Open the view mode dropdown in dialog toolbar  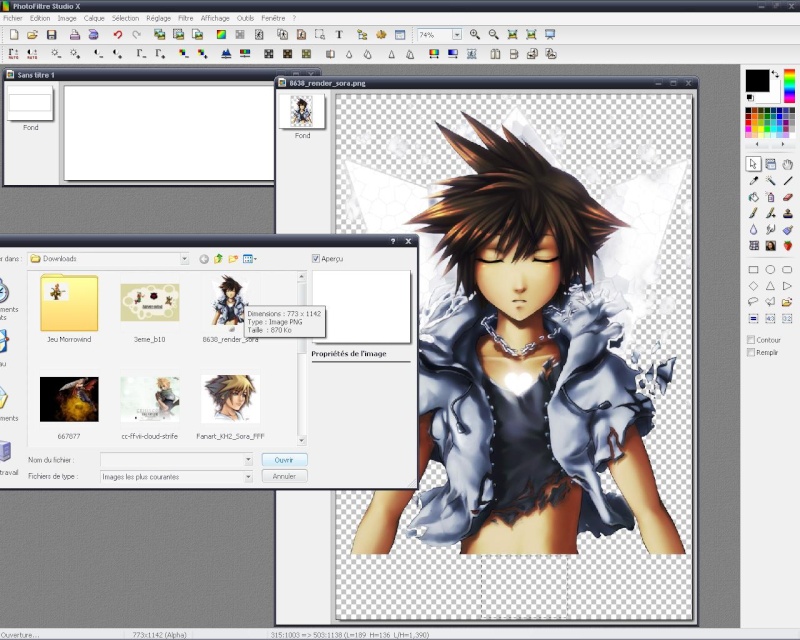249,259
